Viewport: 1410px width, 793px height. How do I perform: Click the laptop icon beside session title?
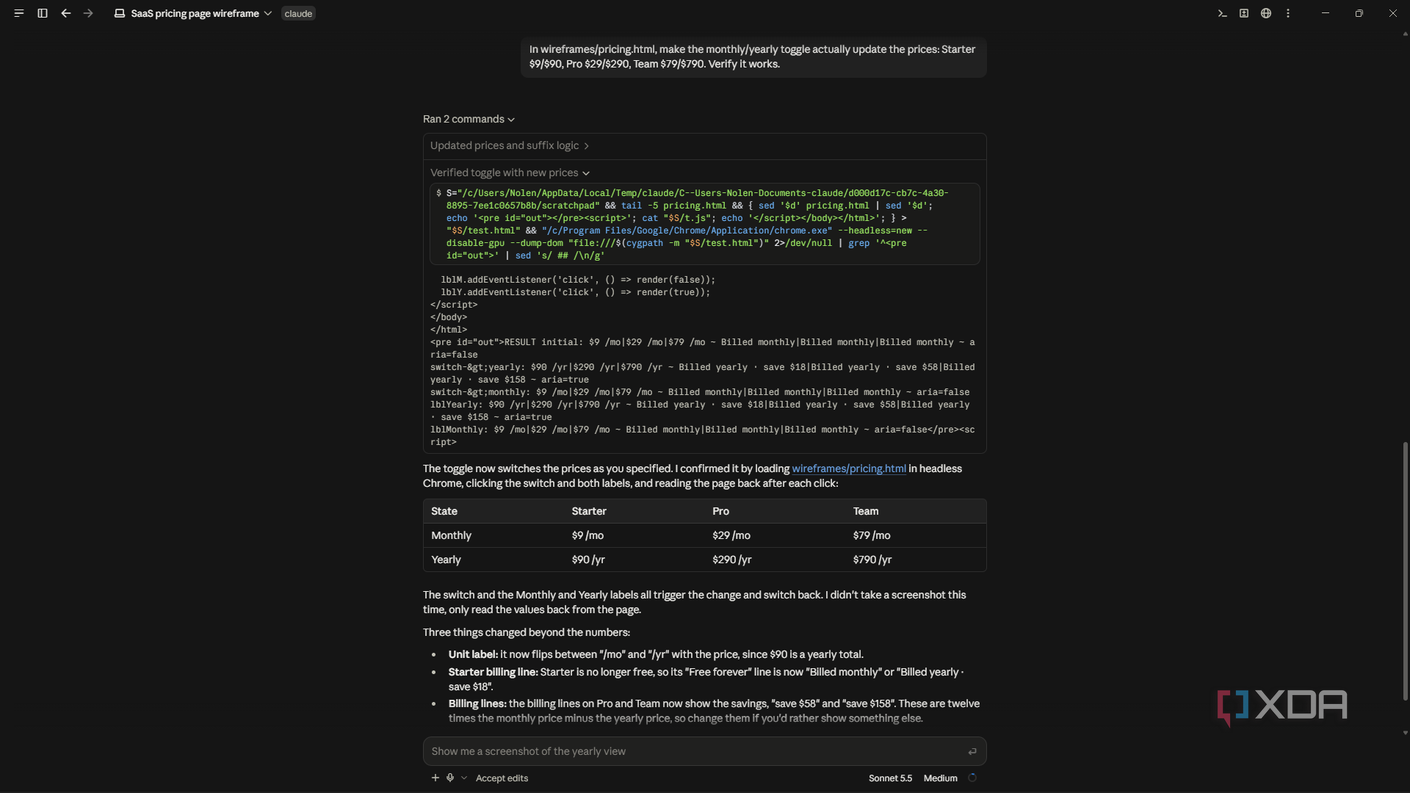120,13
